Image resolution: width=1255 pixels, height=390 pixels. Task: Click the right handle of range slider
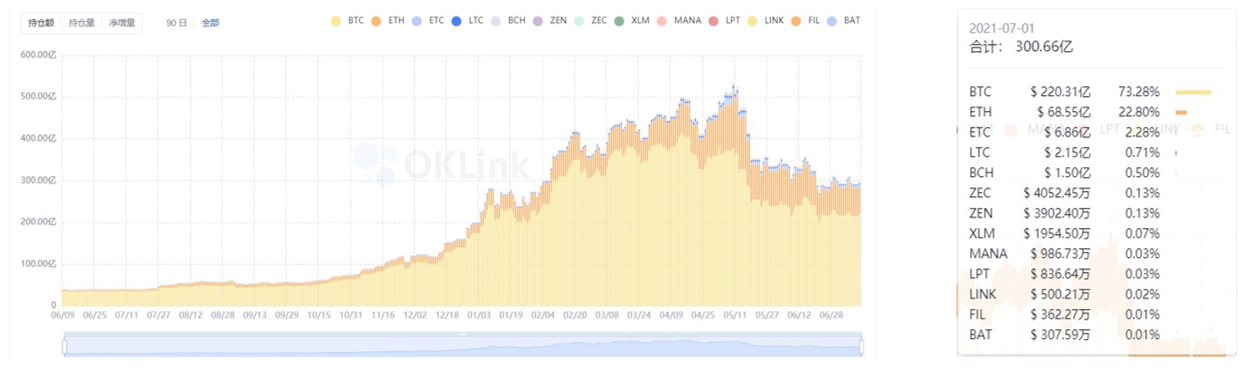click(x=861, y=347)
